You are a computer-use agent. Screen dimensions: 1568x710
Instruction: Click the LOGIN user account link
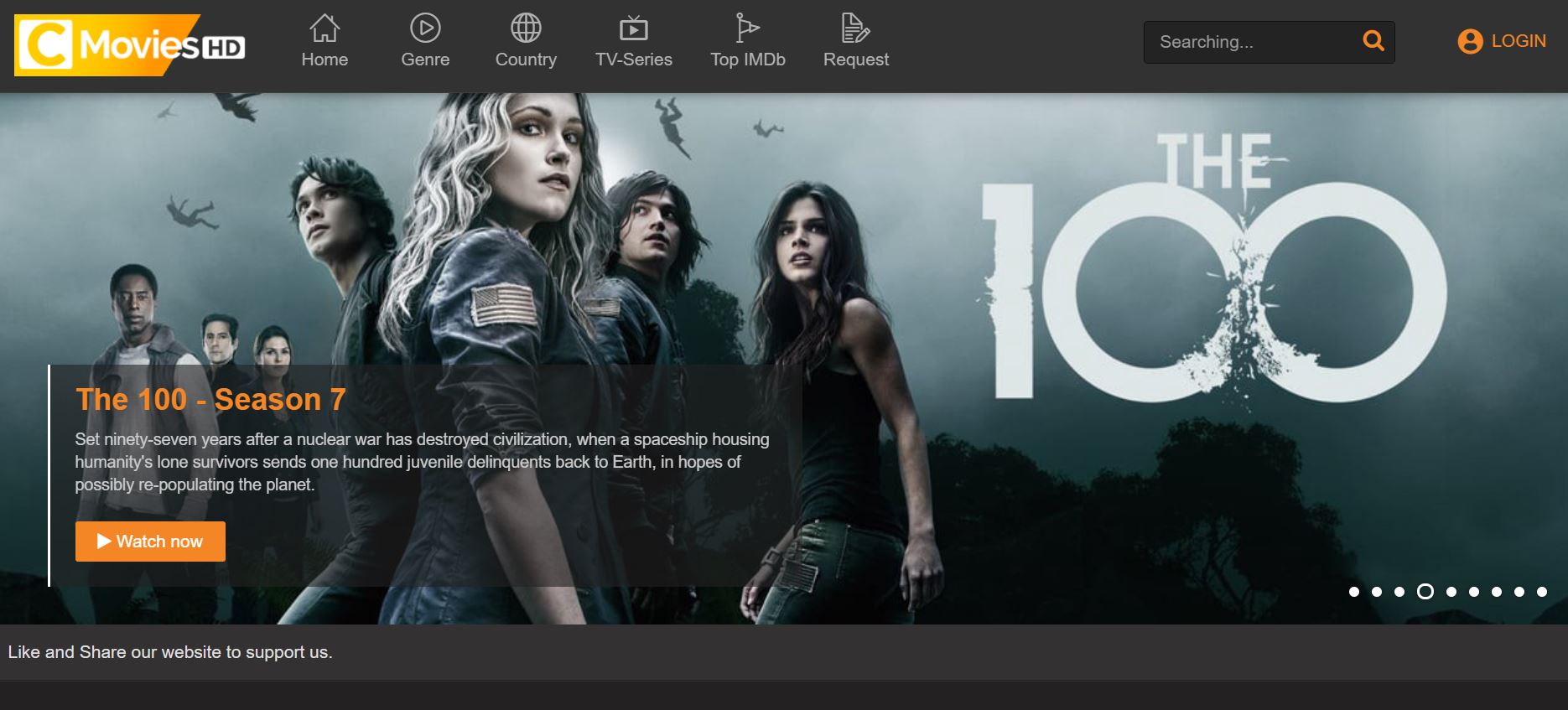pyautogui.click(x=1502, y=41)
